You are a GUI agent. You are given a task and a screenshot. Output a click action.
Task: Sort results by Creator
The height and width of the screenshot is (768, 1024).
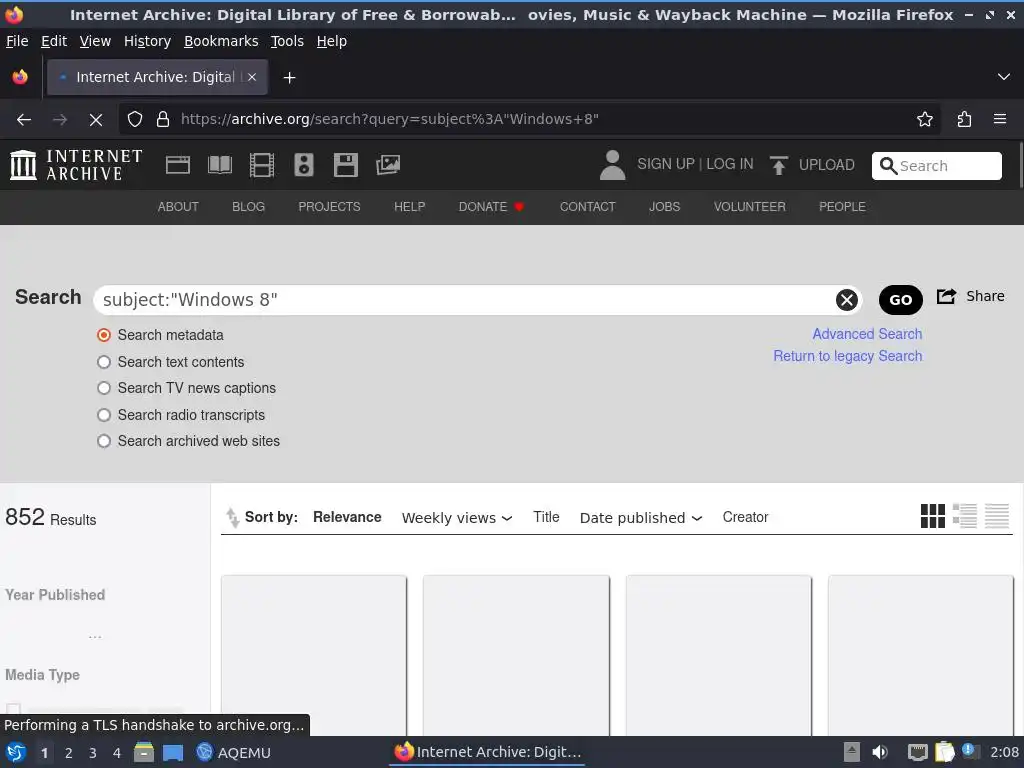point(745,517)
